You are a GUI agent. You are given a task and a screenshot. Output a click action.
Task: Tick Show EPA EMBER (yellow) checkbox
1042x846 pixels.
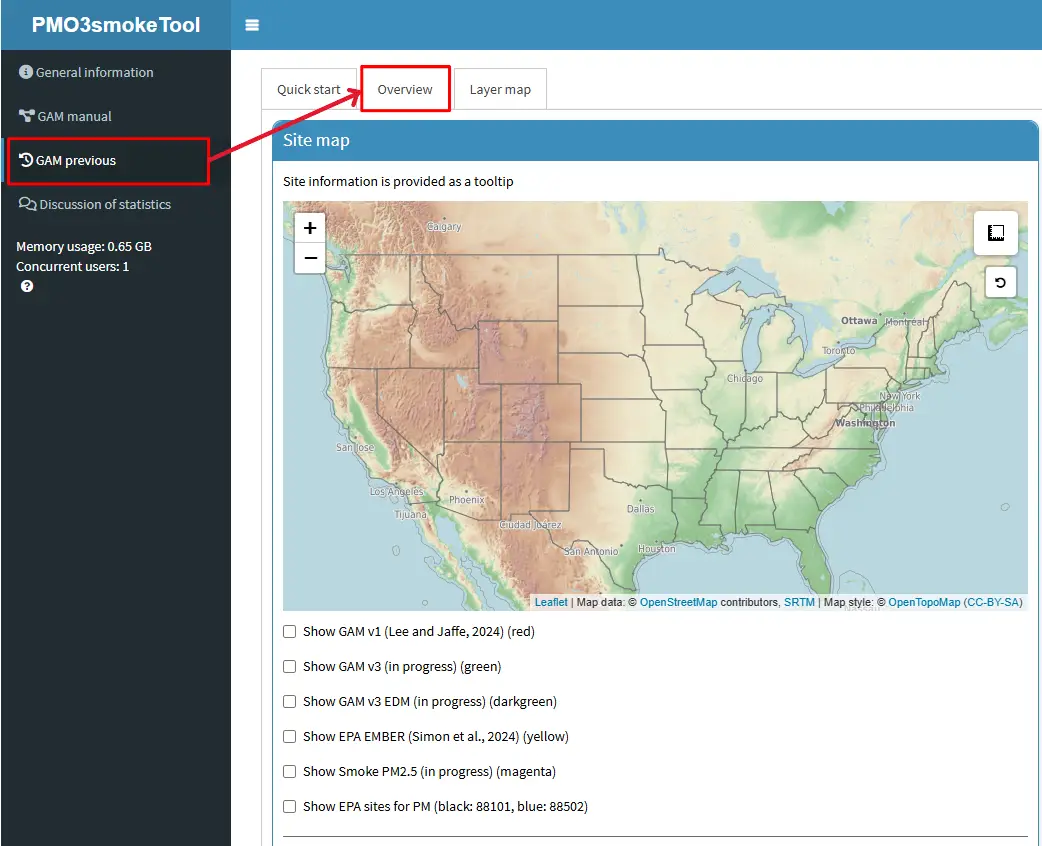[290, 737]
